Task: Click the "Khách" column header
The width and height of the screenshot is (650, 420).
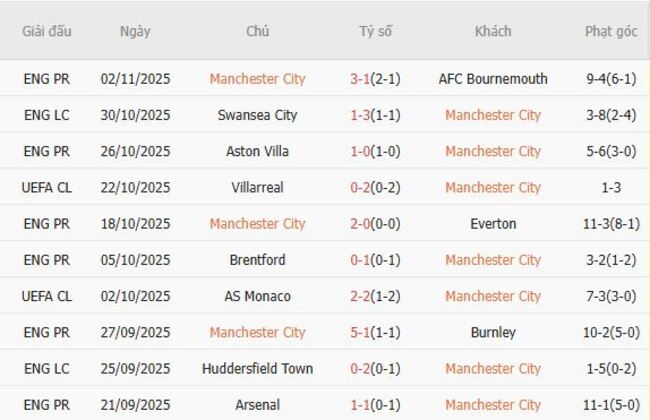Action: tap(493, 31)
